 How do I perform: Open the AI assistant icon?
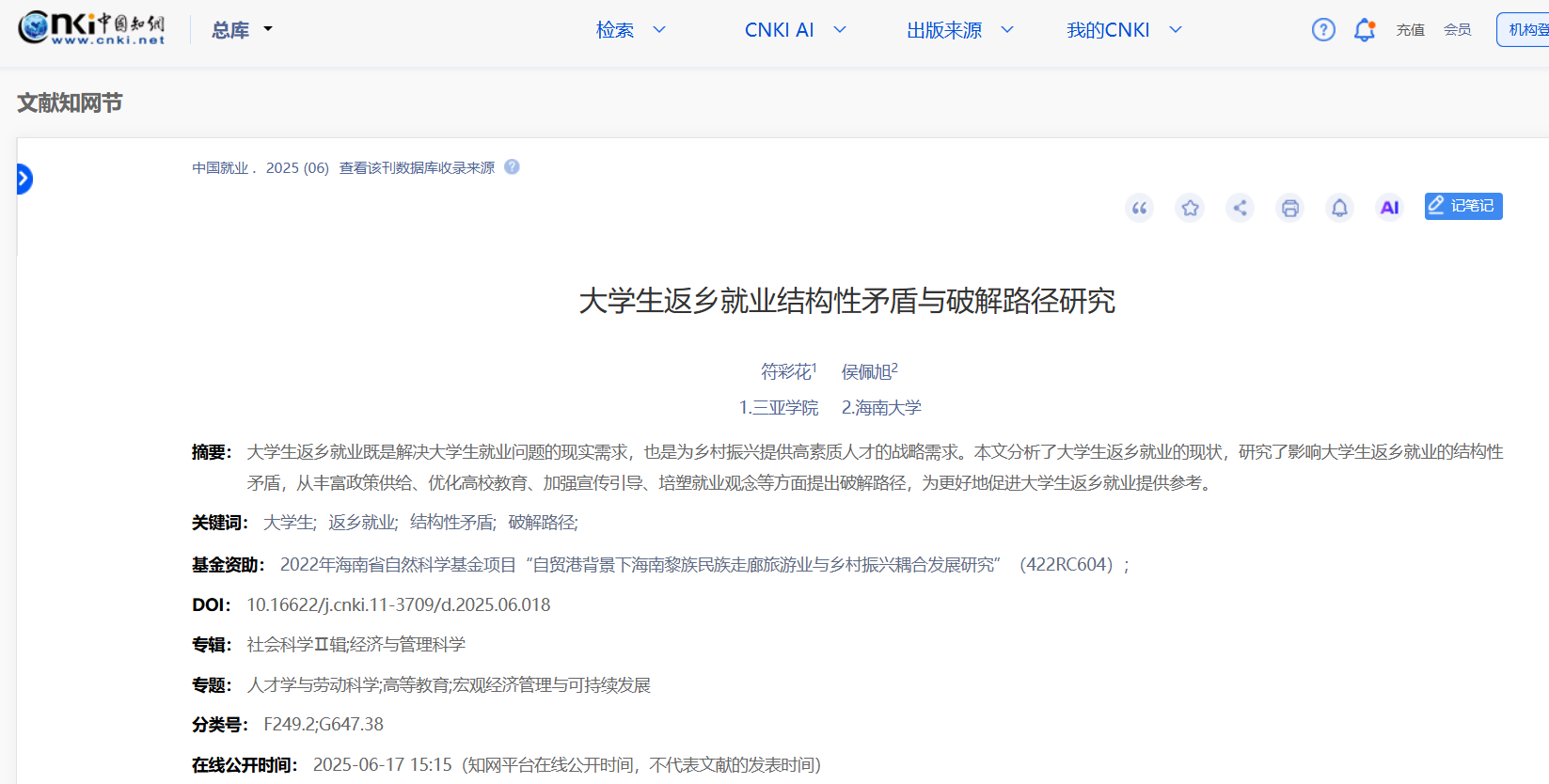pyautogui.click(x=1389, y=208)
